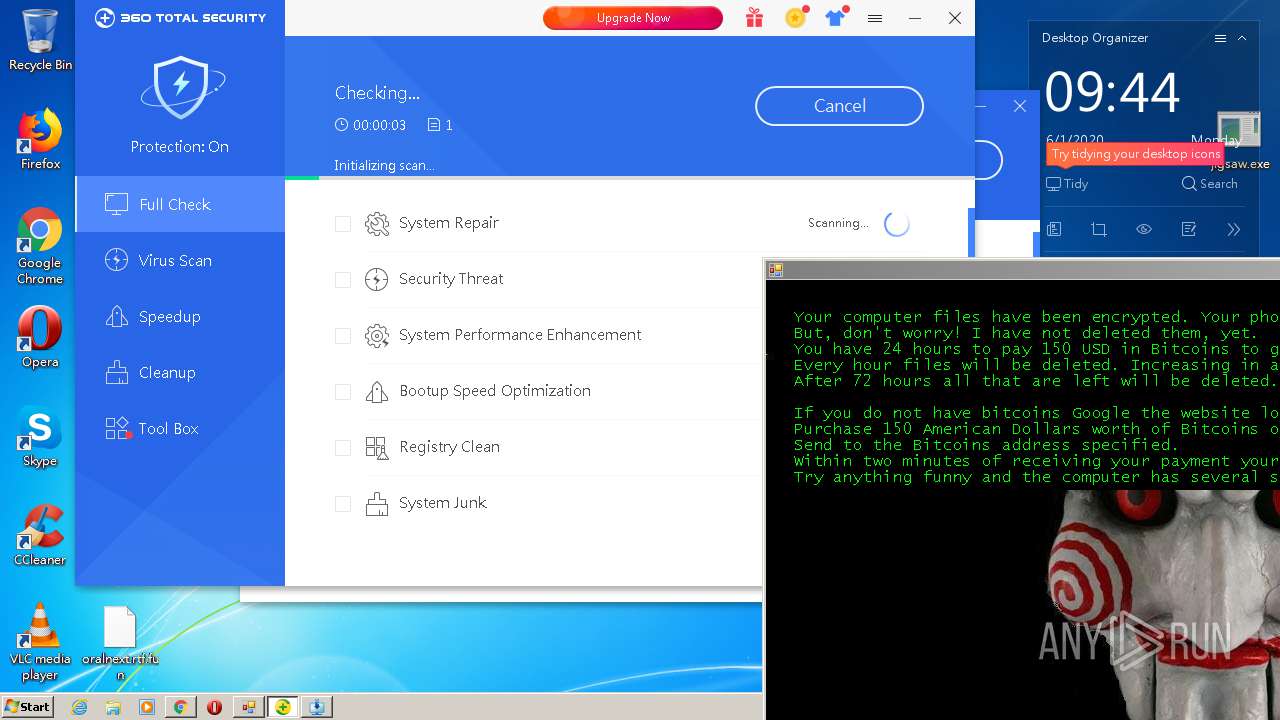Click the Checking... status heading
Screen dimensions: 1280x720
(377, 93)
